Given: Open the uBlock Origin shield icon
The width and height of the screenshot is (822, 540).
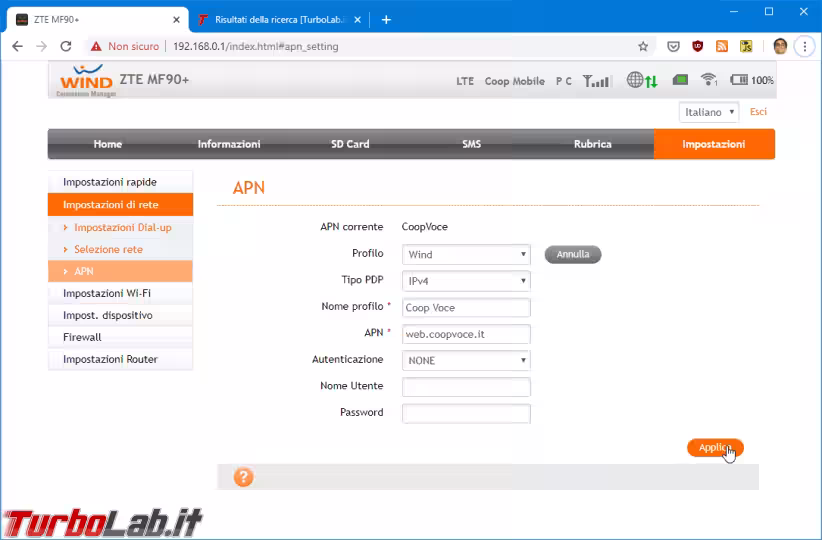Looking at the screenshot, I should coord(697,46).
